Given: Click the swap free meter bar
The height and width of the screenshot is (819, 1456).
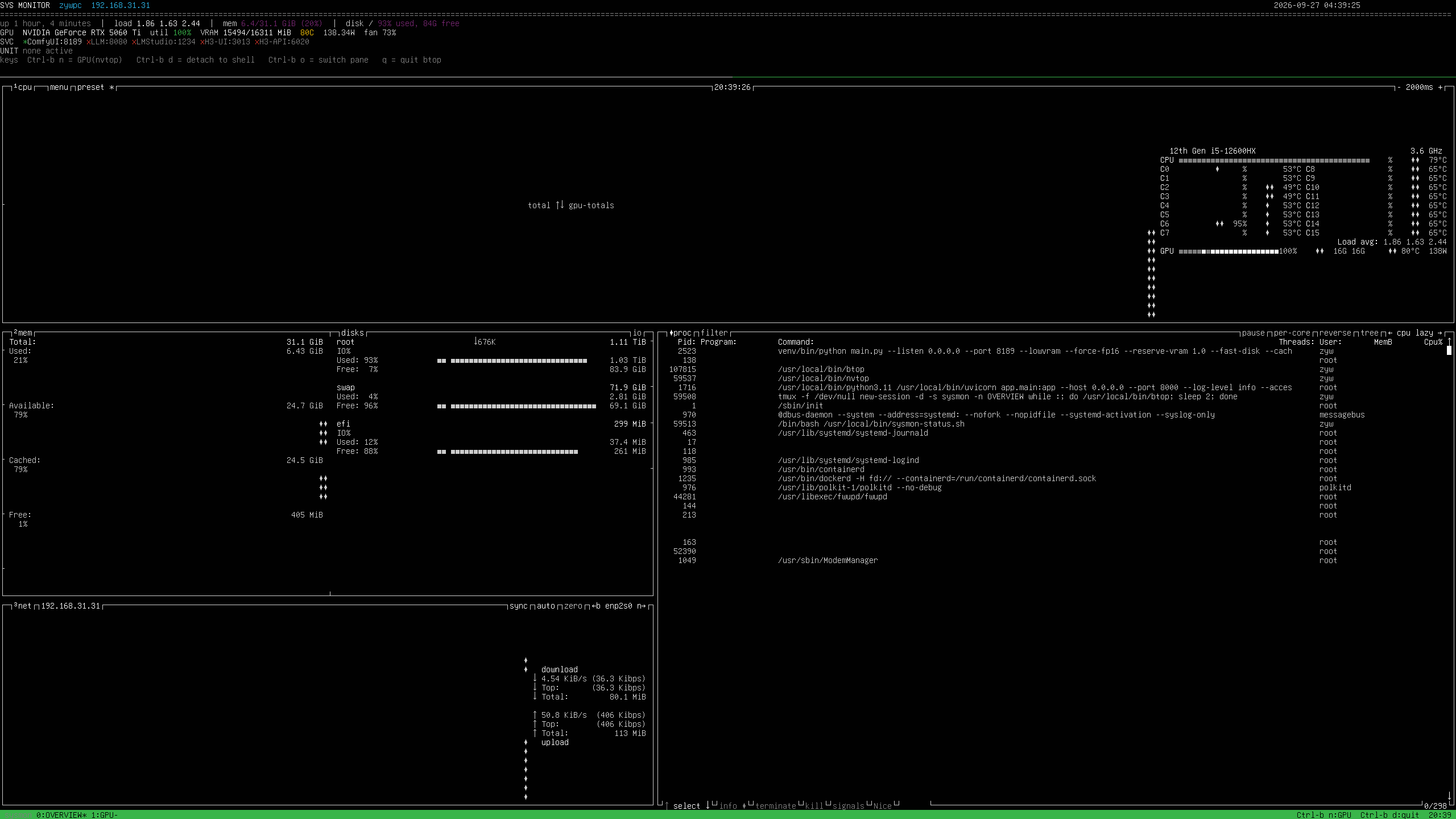Looking at the screenshot, I should pos(516,406).
